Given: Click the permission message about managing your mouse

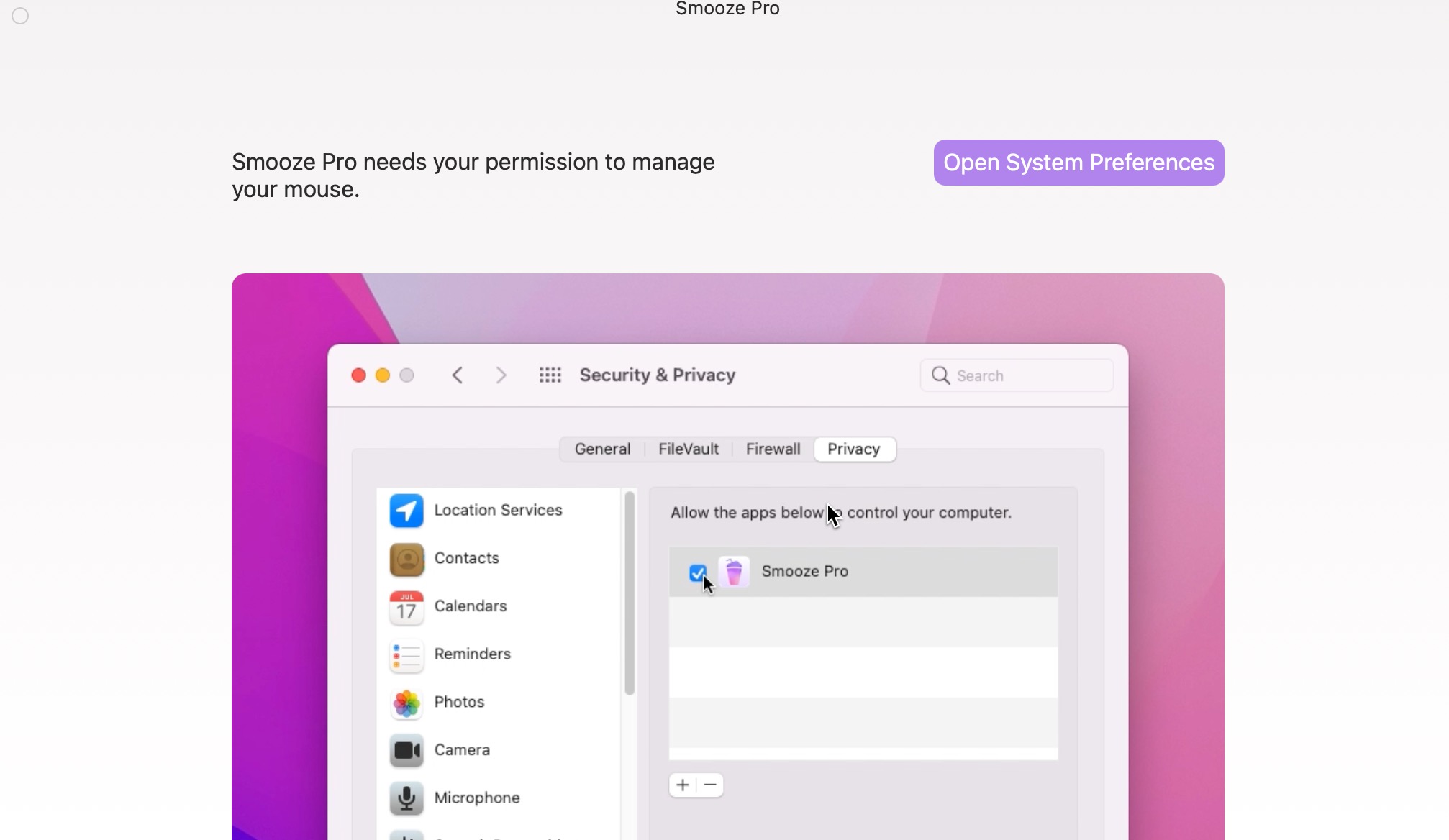Looking at the screenshot, I should click(x=473, y=175).
